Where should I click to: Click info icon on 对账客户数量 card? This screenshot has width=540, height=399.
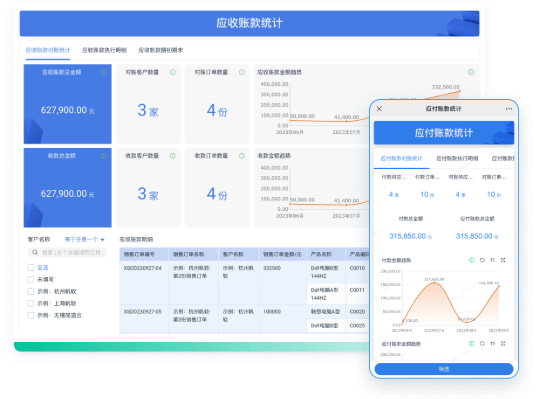point(173,72)
